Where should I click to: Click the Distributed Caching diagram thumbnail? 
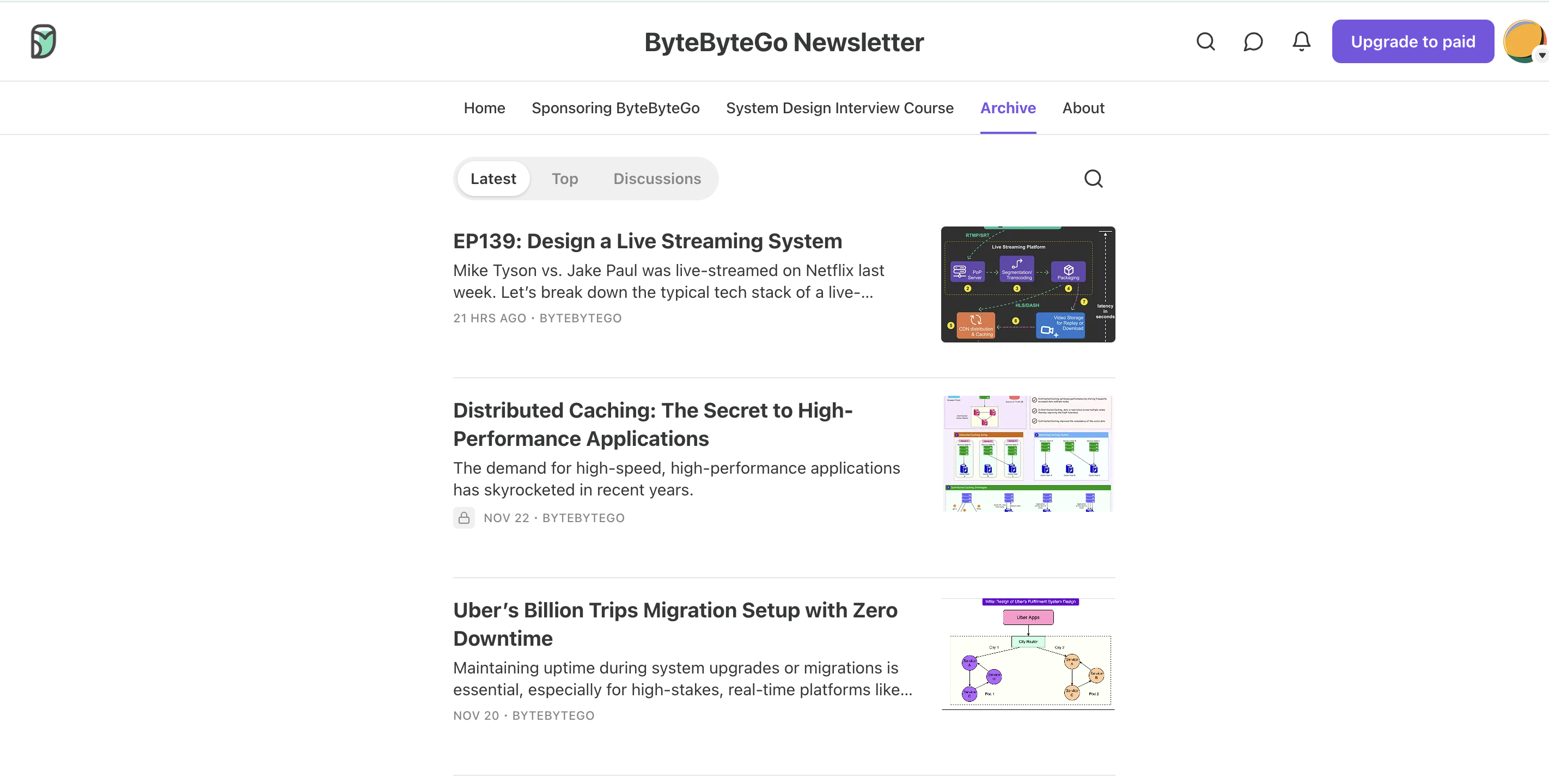point(1028,454)
